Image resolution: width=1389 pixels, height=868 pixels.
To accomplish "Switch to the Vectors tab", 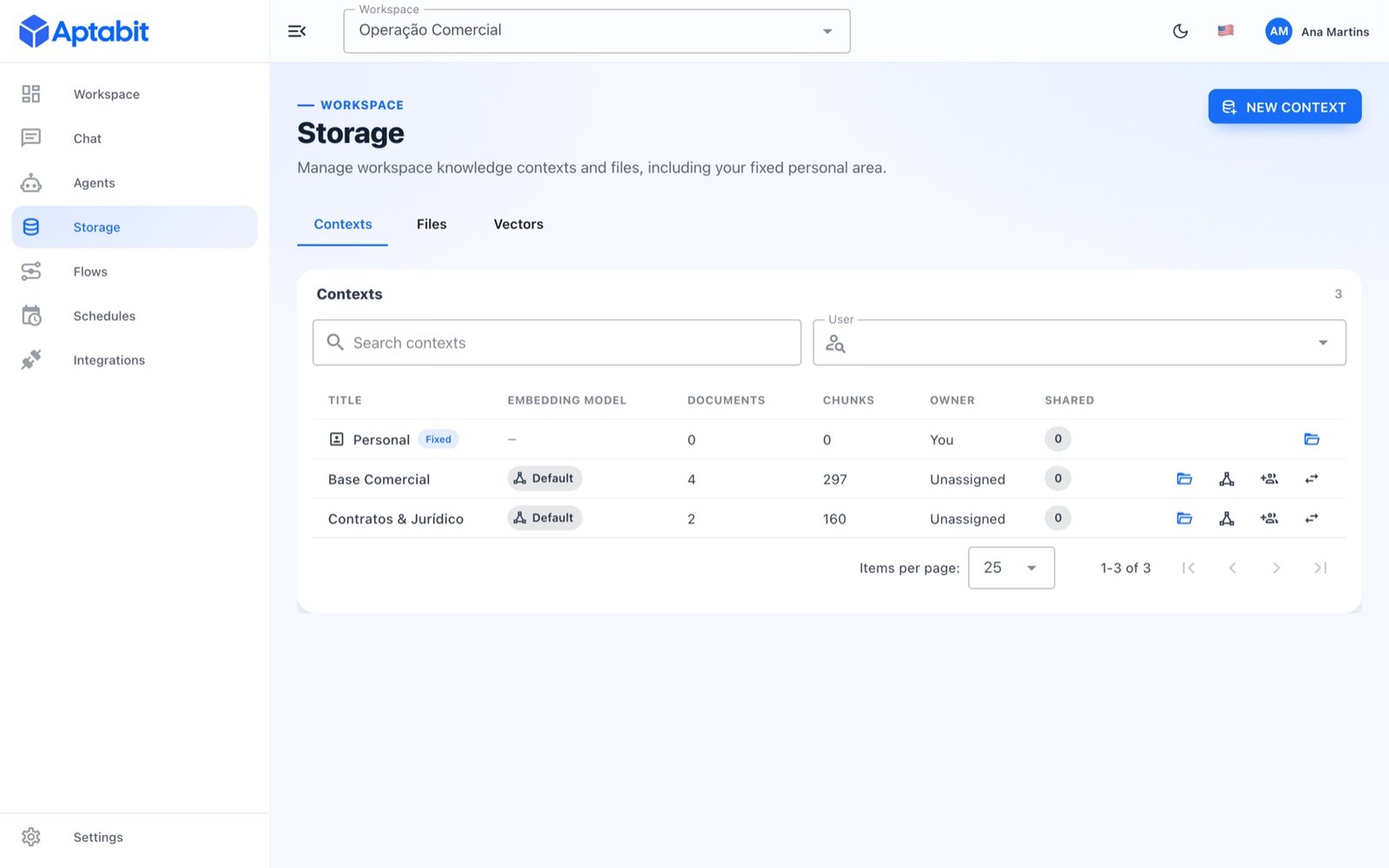I will pos(518,224).
